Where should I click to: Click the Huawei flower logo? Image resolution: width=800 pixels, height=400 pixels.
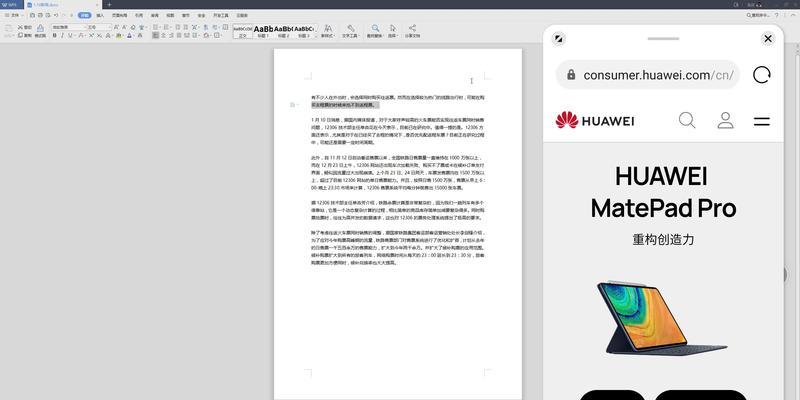click(567, 120)
